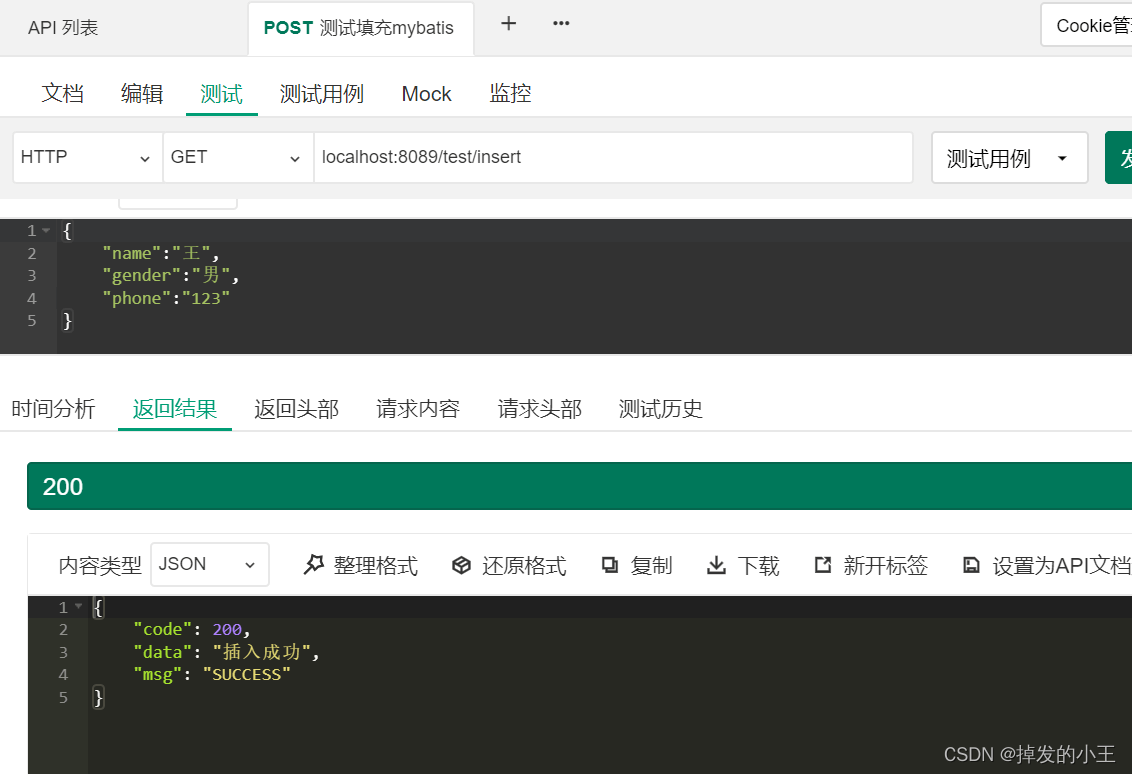Click 设置为API文档 button label
1132x774 pixels.
[1061, 565]
